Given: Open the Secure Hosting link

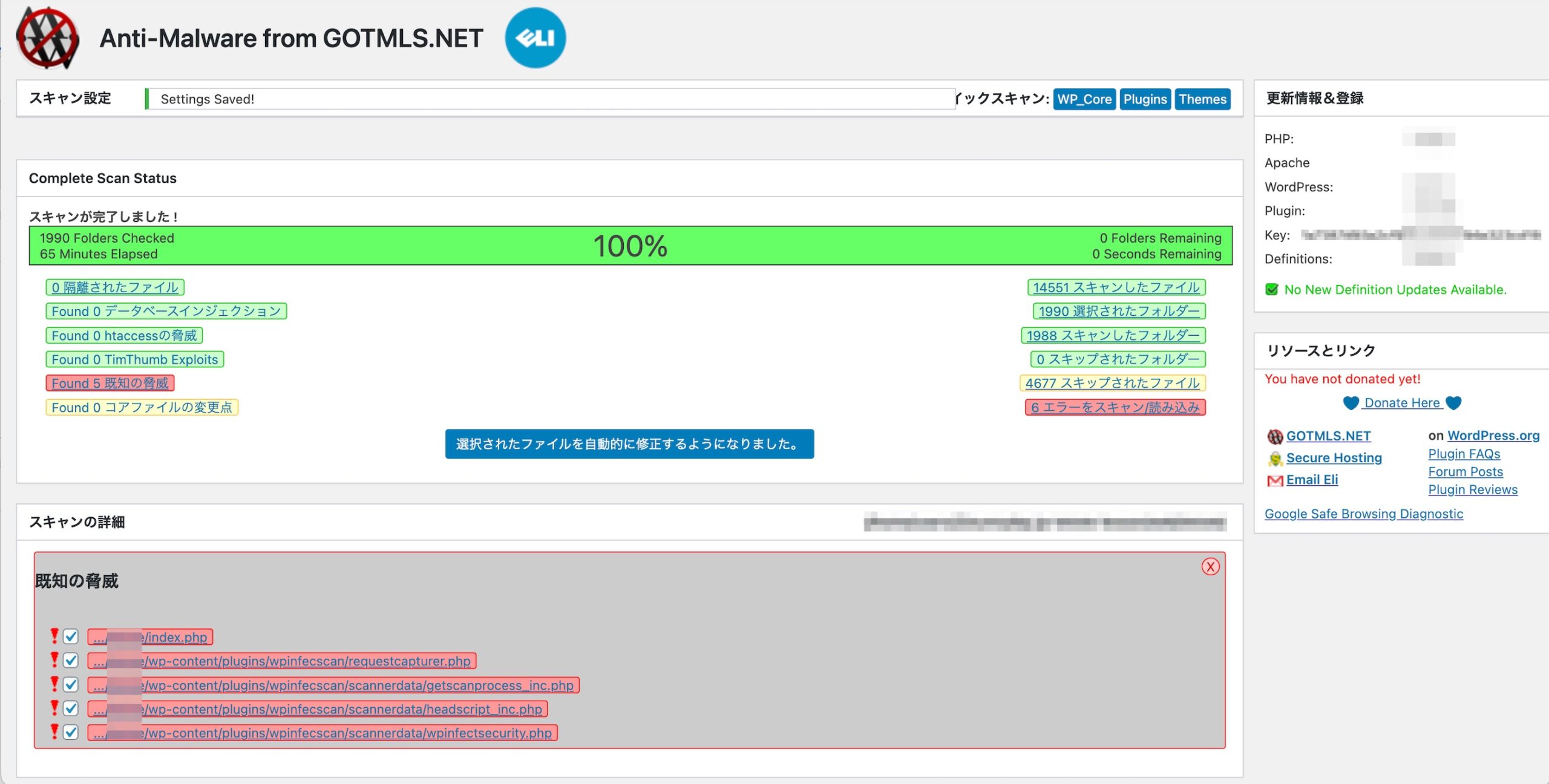Looking at the screenshot, I should [1334, 458].
